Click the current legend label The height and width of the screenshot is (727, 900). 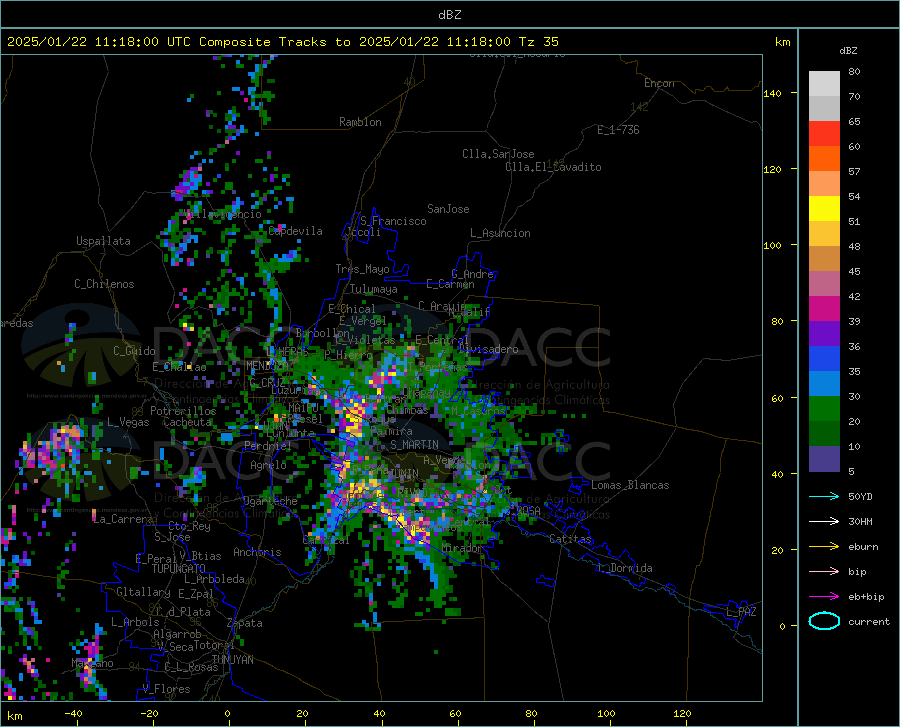869,621
